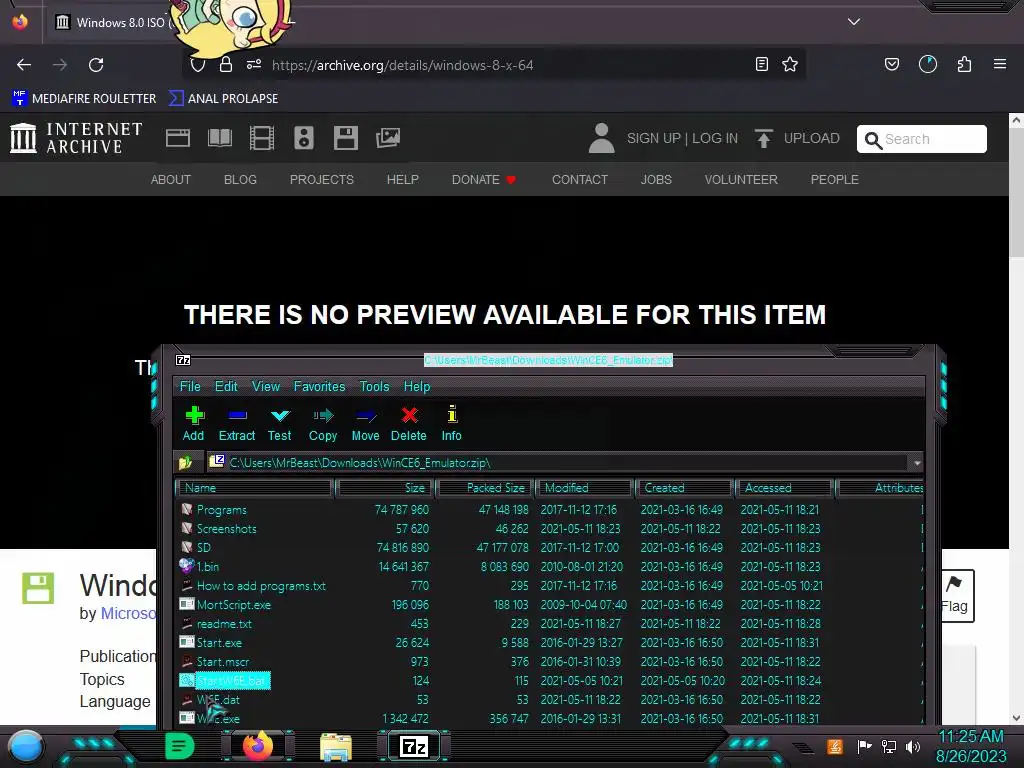The height and width of the screenshot is (768, 1024).
Task: Sort by the Modified column header
Action: (x=585, y=488)
